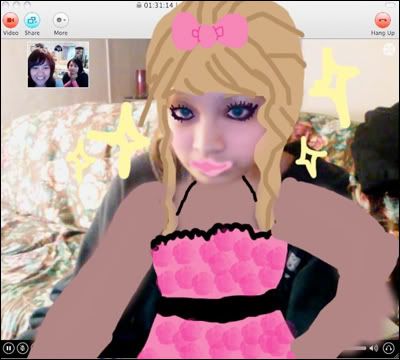Click the 01:31:14 call duration
This screenshot has width=400, height=360.
pos(159,5)
